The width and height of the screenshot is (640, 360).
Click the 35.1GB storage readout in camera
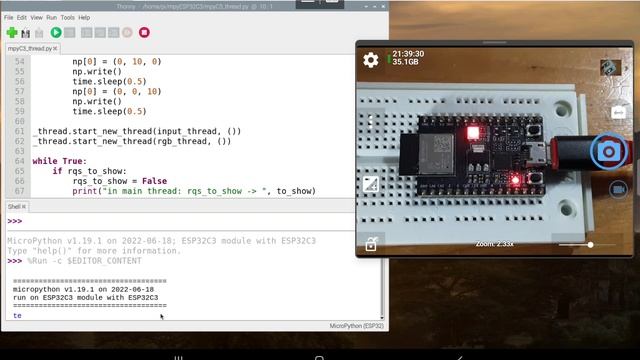(x=405, y=62)
